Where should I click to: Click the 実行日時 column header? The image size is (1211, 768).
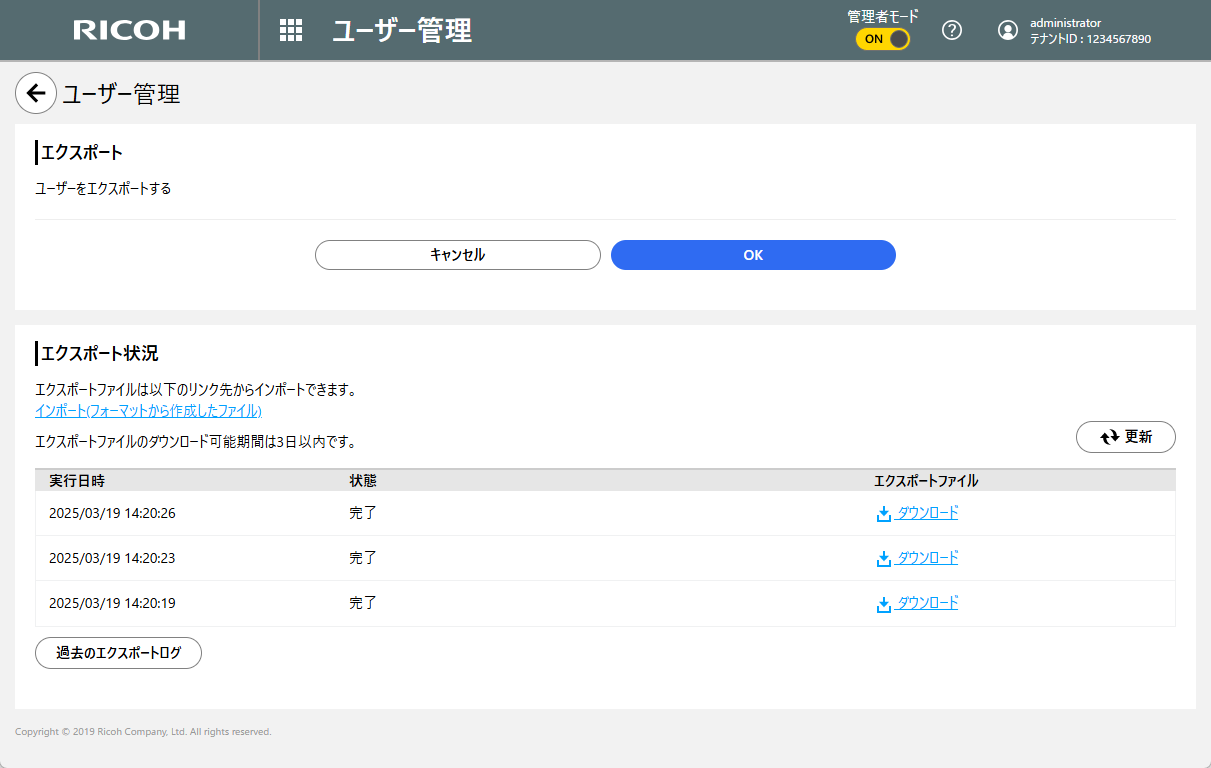click(x=77, y=481)
